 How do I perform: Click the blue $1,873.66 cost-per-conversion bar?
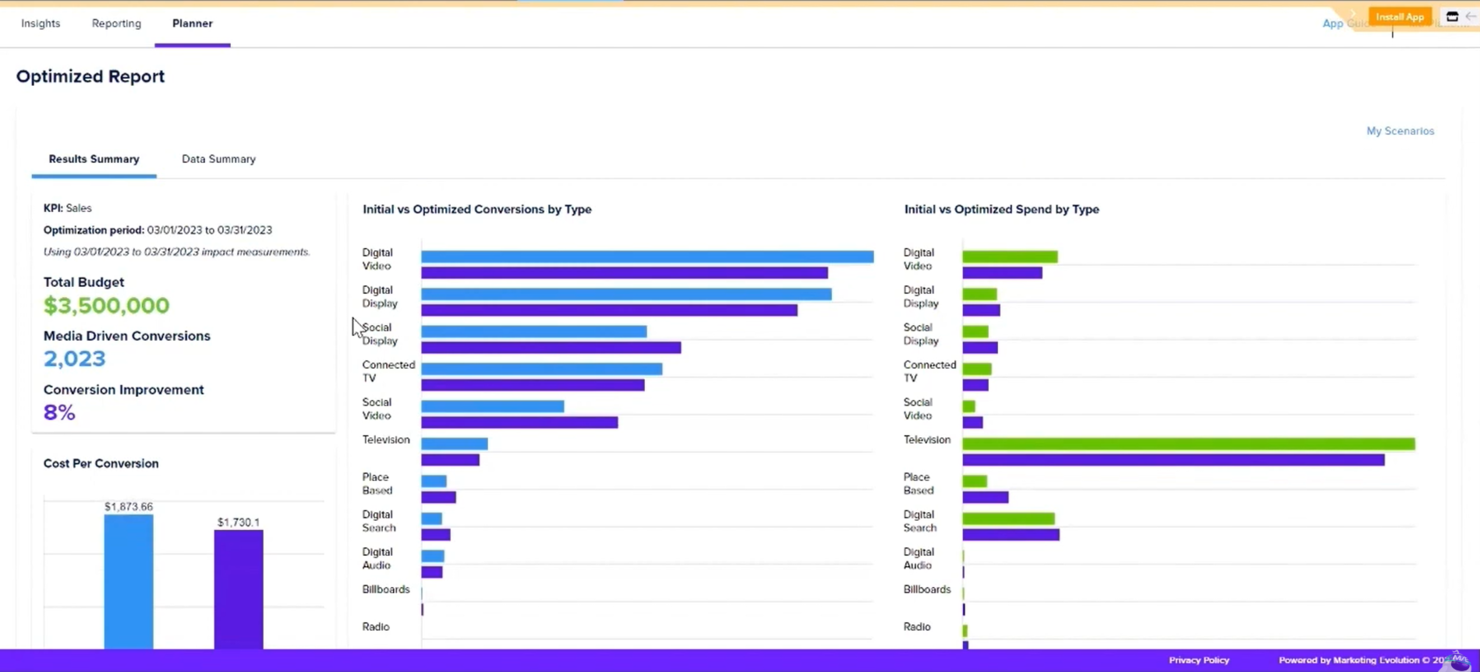click(127, 580)
